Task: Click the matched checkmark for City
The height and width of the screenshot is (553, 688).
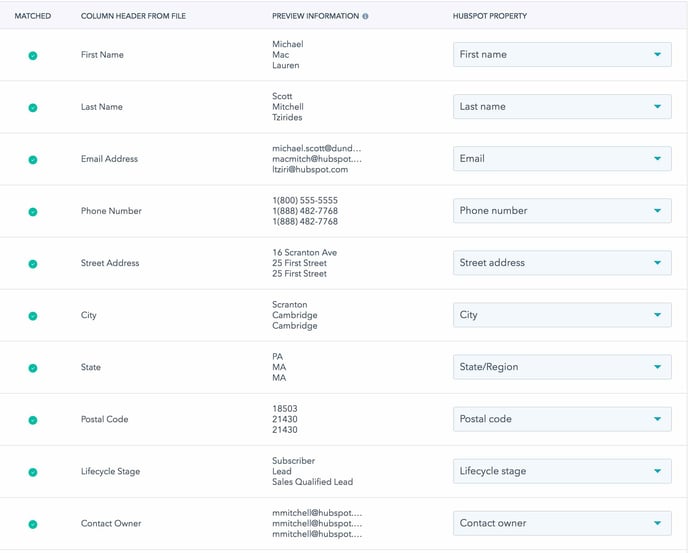Action: pyautogui.click(x=33, y=316)
